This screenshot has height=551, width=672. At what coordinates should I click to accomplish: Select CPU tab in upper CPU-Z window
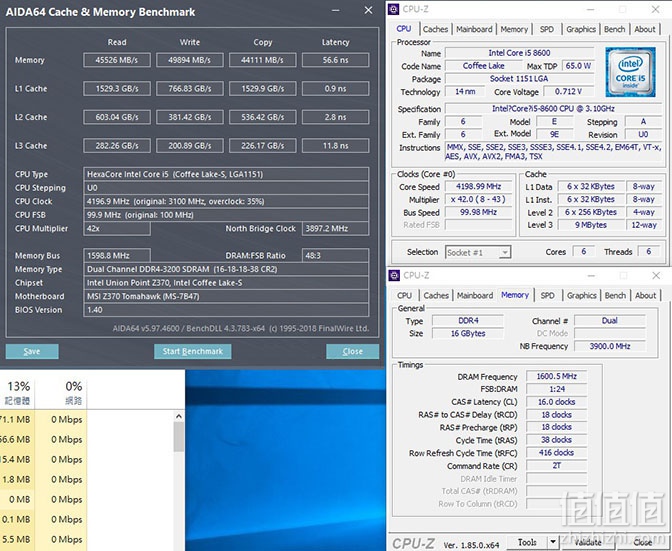(404, 29)
